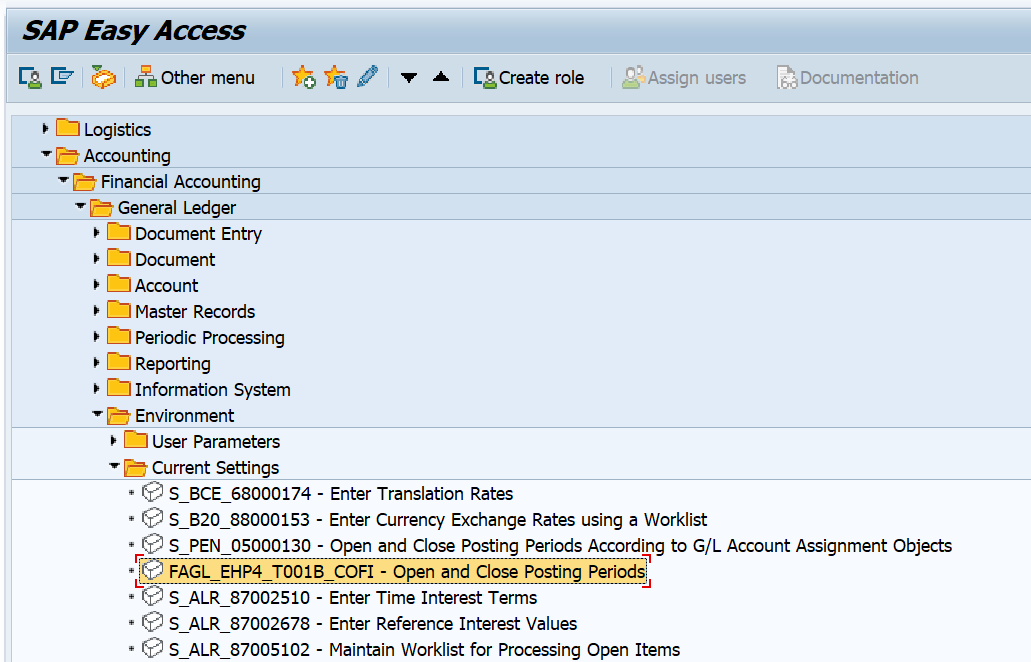Select FAGL_EHP4_T001B_COFI Open and Close Posting Periods
This screenshot has width=1031, height=662.
click(407, 572)
